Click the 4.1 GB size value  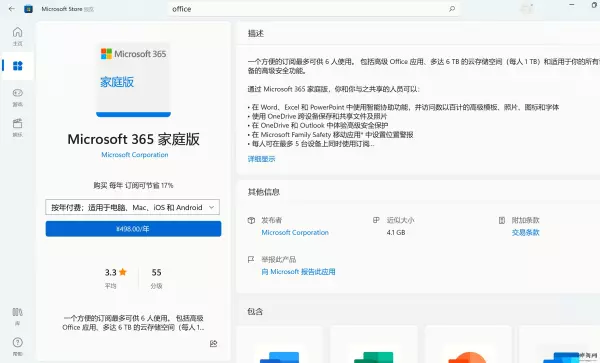tap(396, 232)
